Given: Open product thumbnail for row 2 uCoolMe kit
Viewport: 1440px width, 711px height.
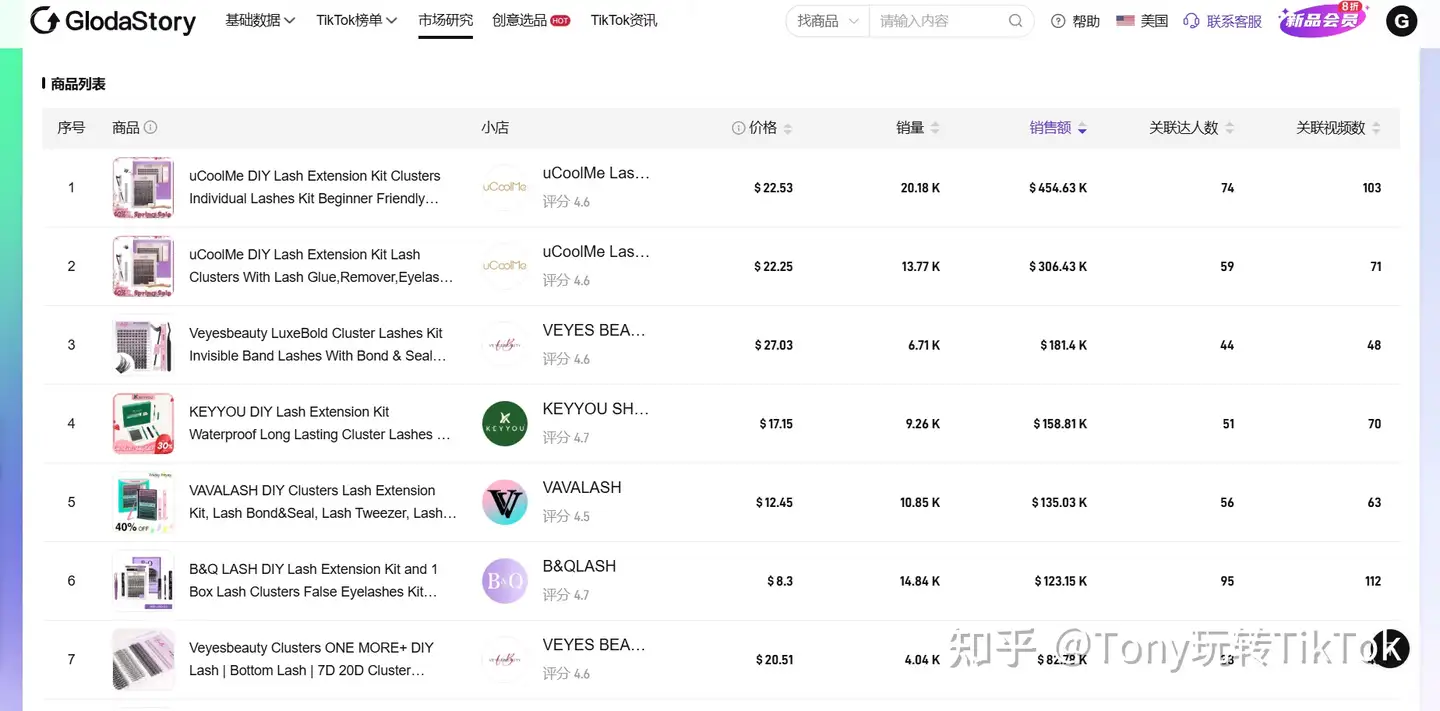Looking at the screenshot, I should click(143, 266).
